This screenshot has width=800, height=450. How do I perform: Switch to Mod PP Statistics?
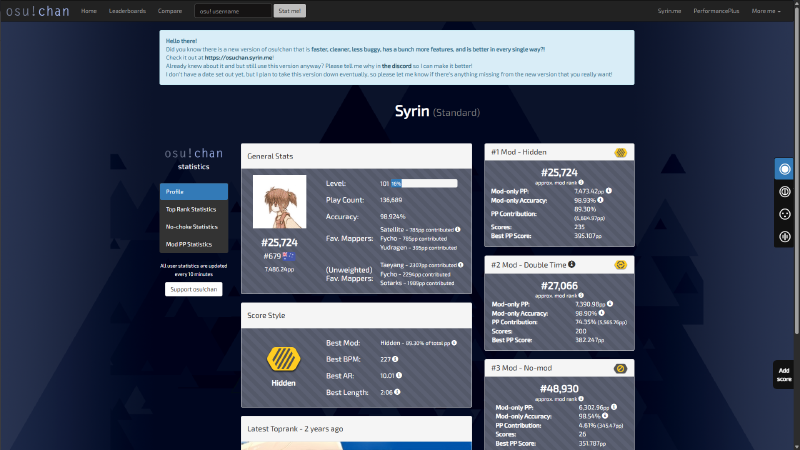point(194,244)
